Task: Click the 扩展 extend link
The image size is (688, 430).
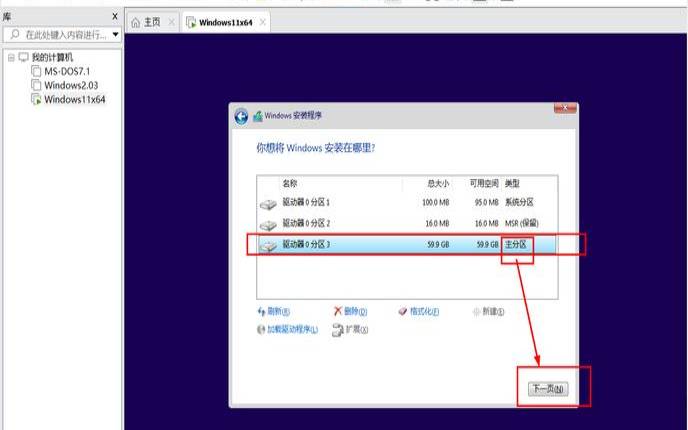Action: (x=350, y=330)
